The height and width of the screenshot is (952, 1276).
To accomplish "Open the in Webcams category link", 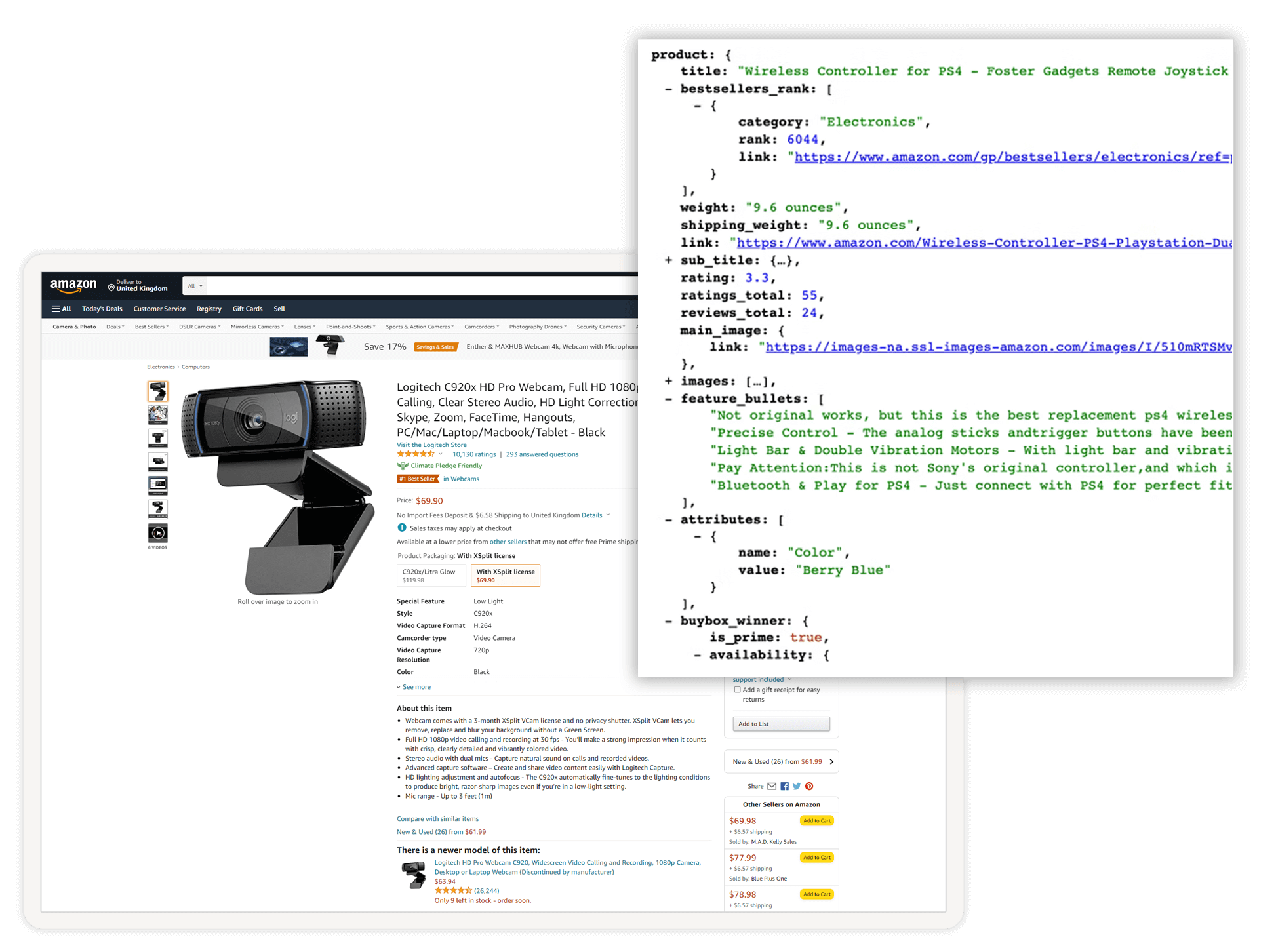I will coord(461,479).
